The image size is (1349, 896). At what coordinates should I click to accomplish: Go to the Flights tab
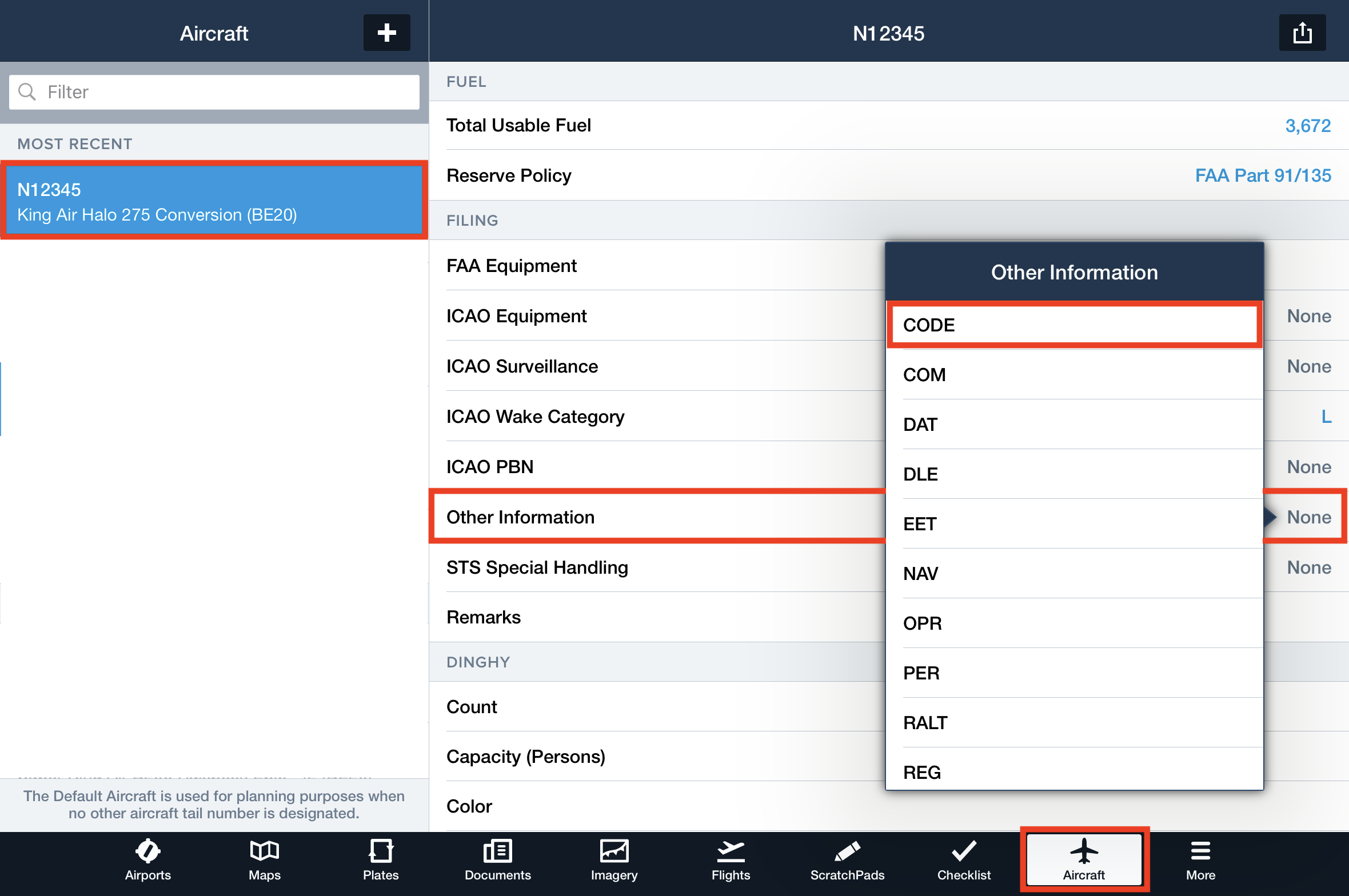(731, 860)
